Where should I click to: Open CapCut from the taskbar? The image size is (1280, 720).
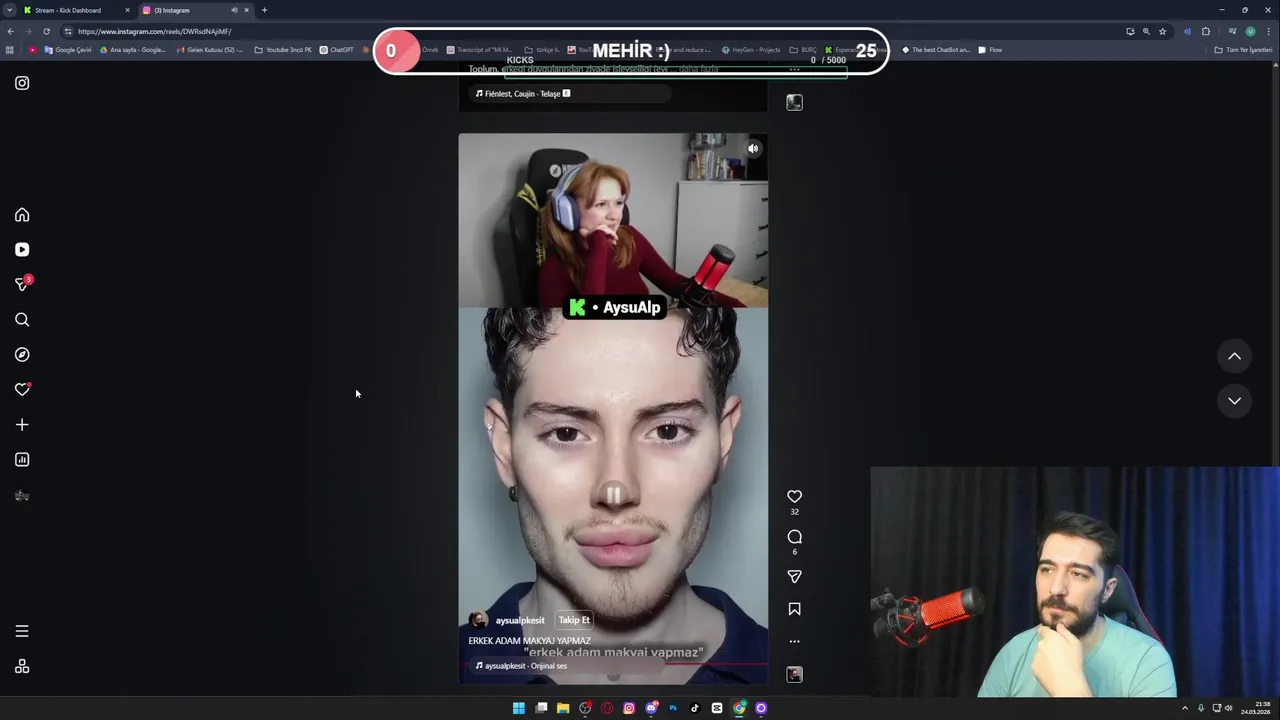coord(717,708)
